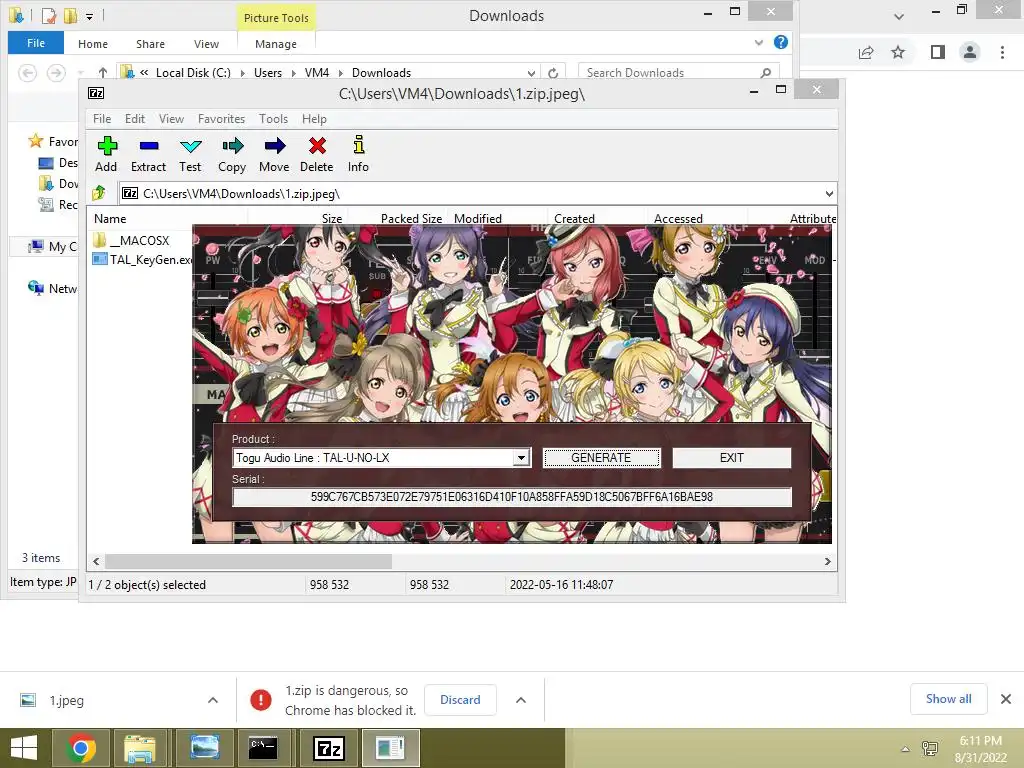Open Chrome profile avatar icon
This screenshot has width=1024, height=768.
(970, 52)
